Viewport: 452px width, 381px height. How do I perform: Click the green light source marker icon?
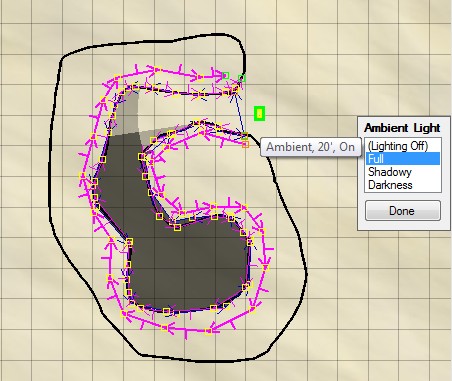(x=259, y=114)
